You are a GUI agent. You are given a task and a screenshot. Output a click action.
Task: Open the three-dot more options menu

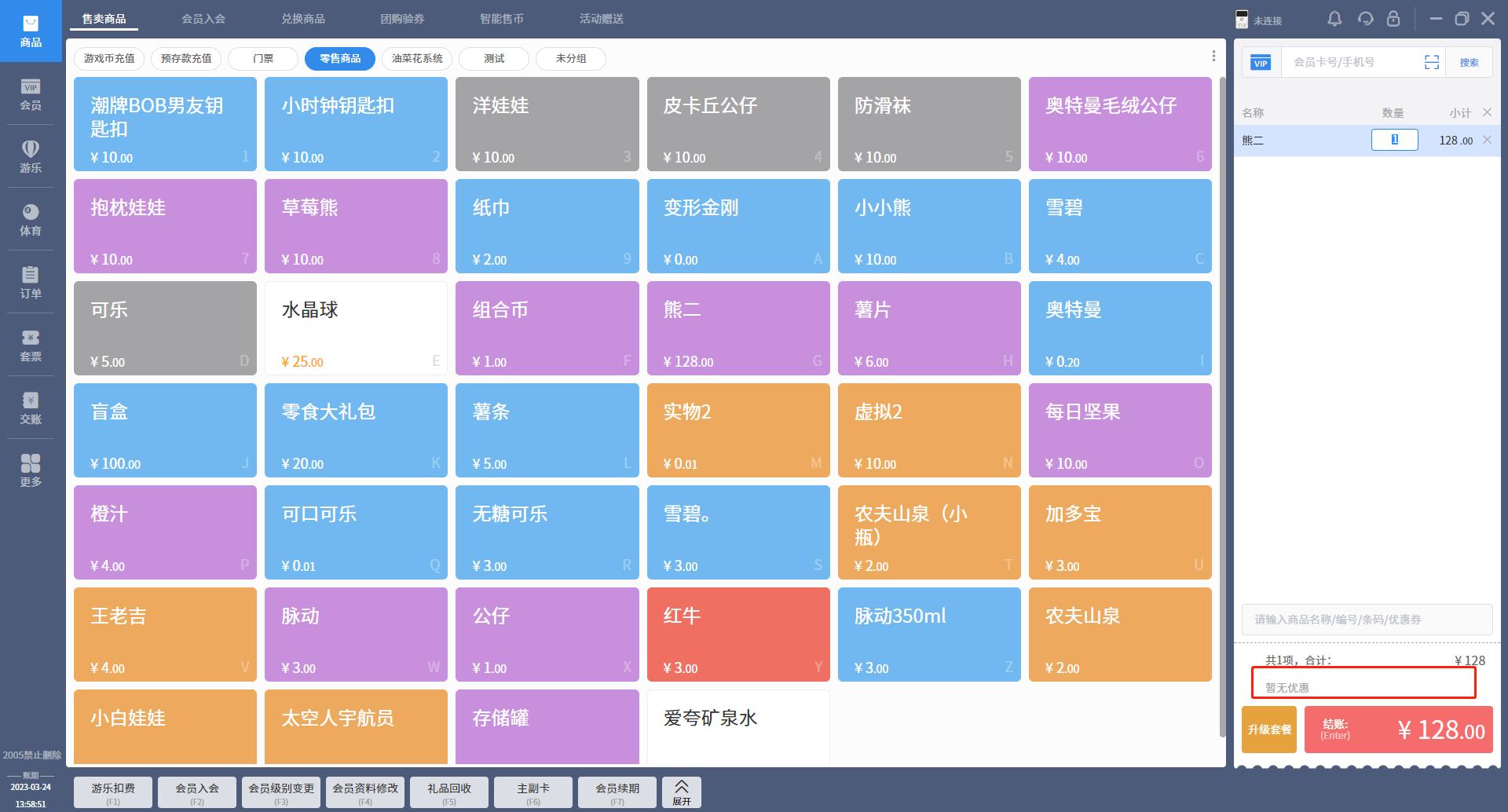1213,57
